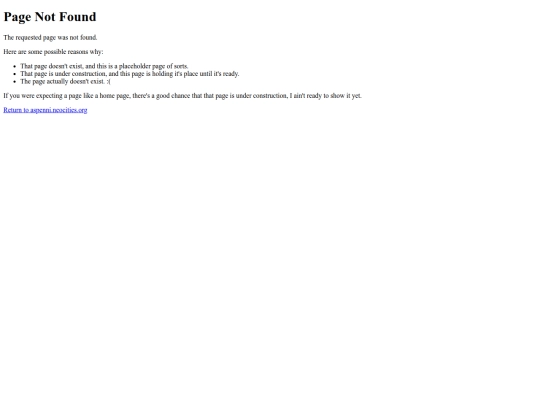Click 'I ain't ready to show it yet' text

pyautogui.click(x=326, y=96)
